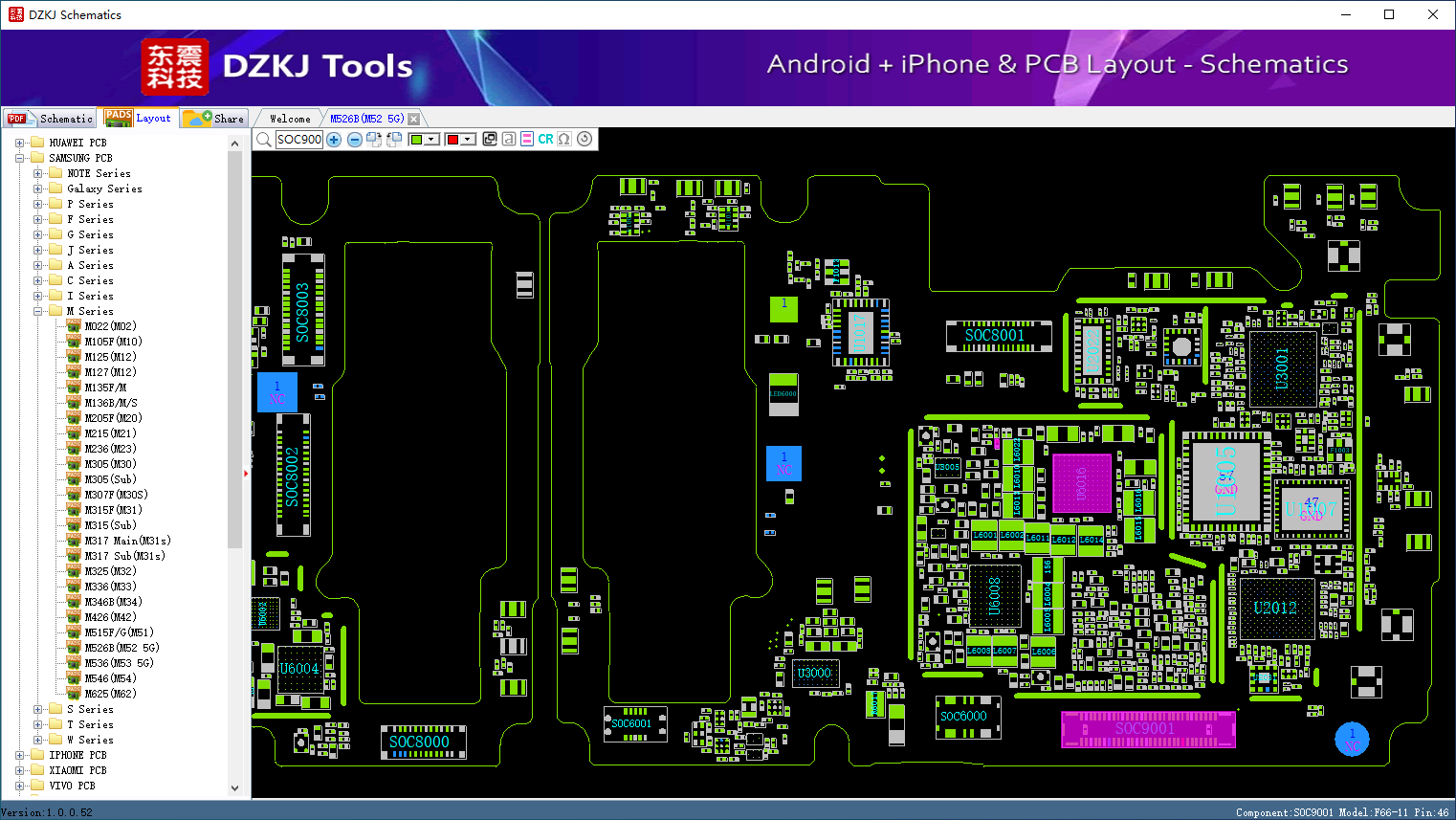Click the folder icon next to HUAWEI PCB
Screen dimensions: 1456x820
[37, 143]
